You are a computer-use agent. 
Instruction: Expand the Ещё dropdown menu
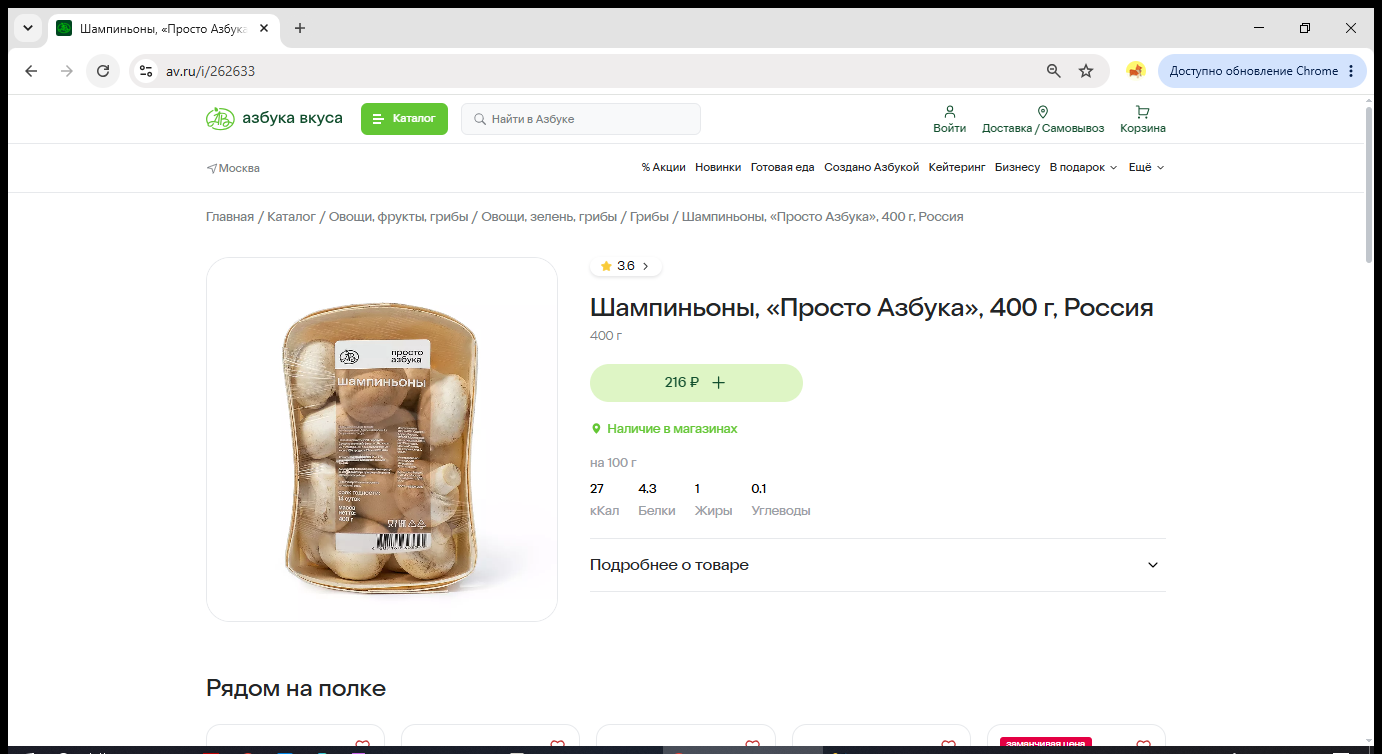pos(1146,168)
